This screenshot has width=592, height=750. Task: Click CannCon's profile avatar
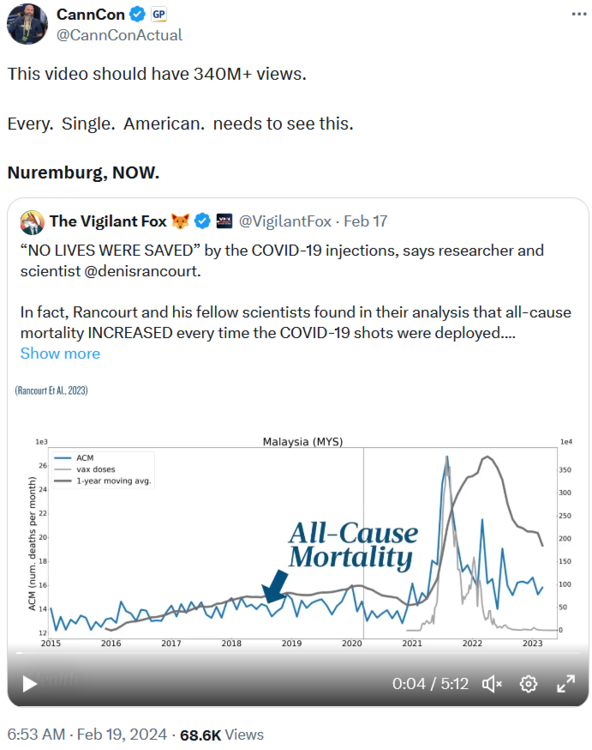(27, 24)
